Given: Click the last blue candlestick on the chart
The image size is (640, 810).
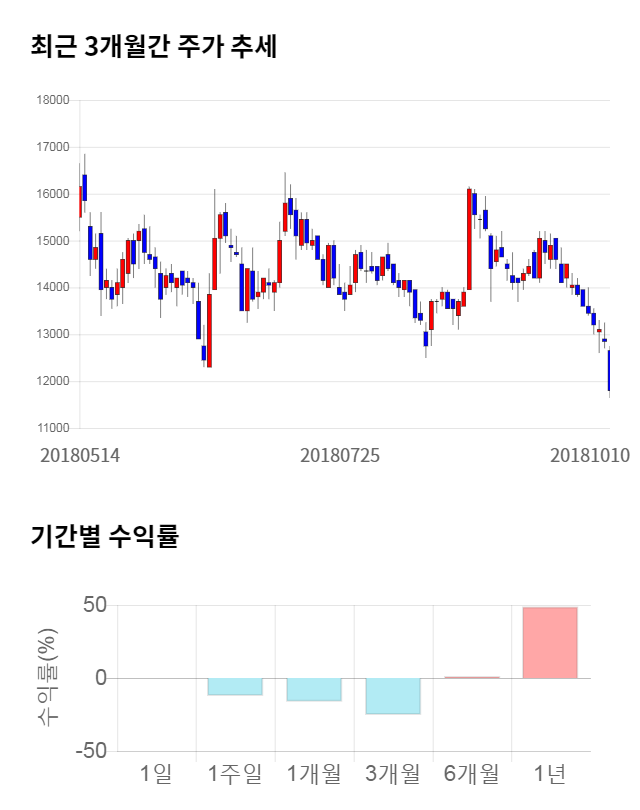Looking at the screenshot, I should [609, 370].
